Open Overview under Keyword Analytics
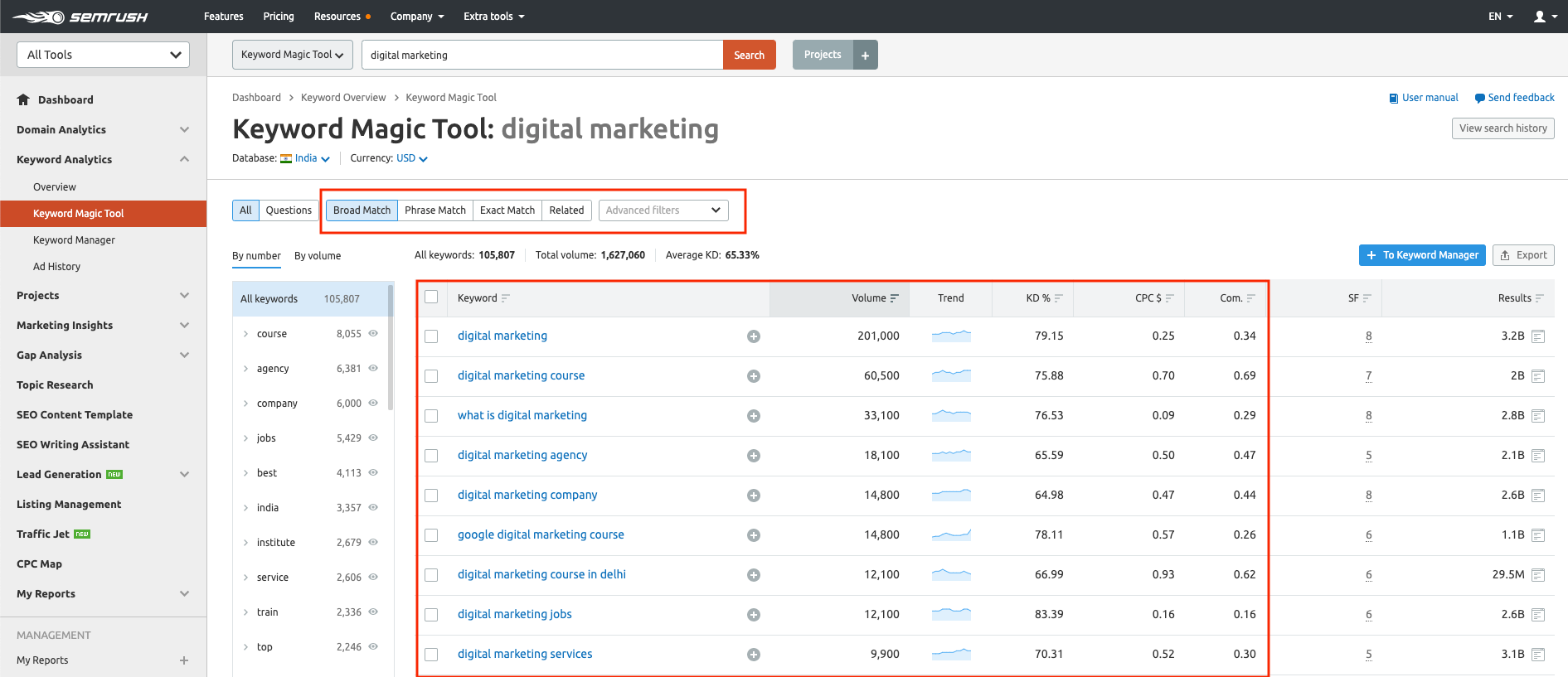 pyautogui.click(x=55, y=187)
